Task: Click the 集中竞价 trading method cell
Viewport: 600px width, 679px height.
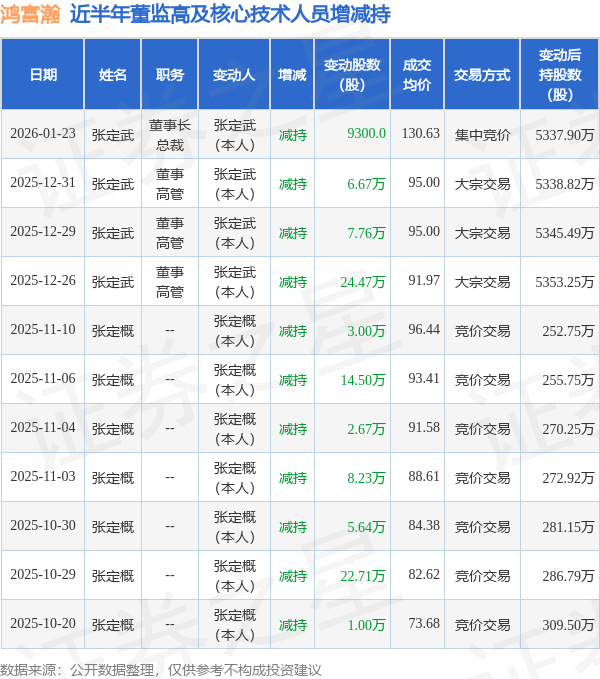Action: coord(482,135)
